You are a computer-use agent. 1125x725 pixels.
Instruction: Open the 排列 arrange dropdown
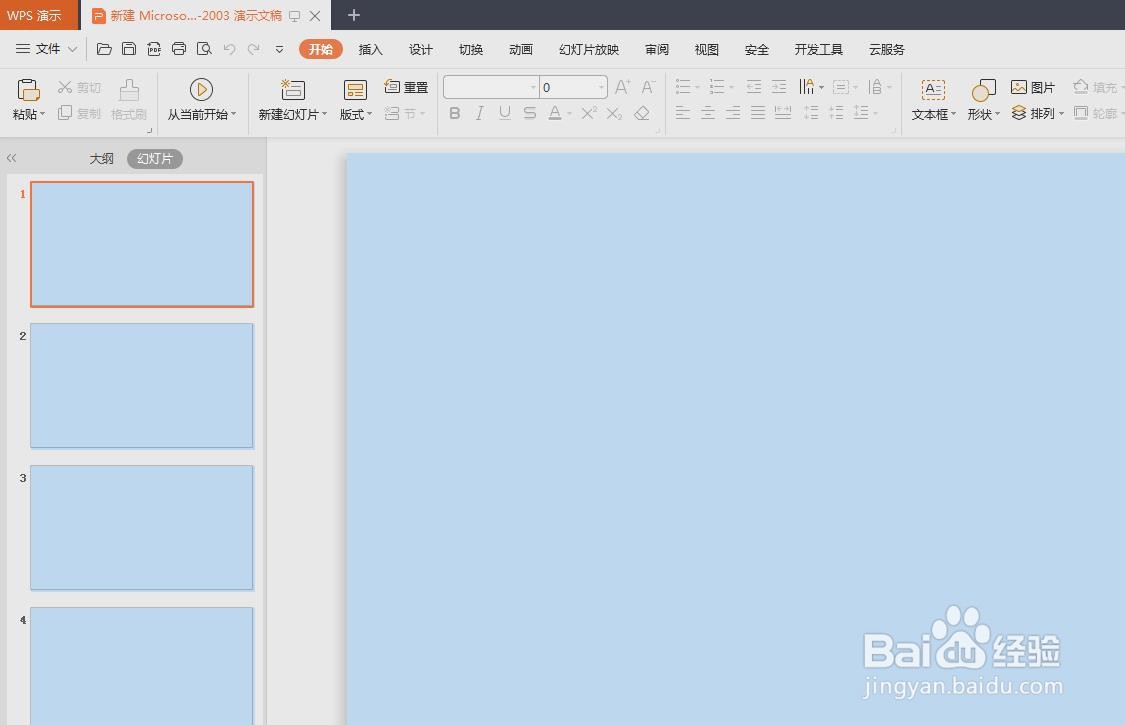click(1037, 113)
